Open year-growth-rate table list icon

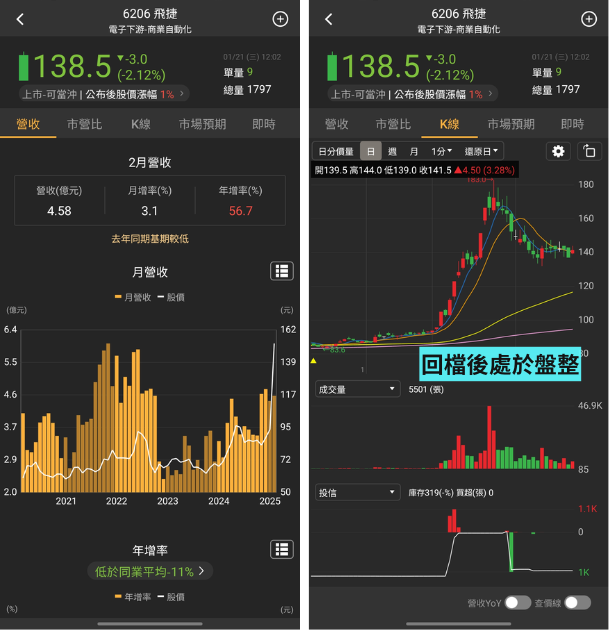(282, 549)
